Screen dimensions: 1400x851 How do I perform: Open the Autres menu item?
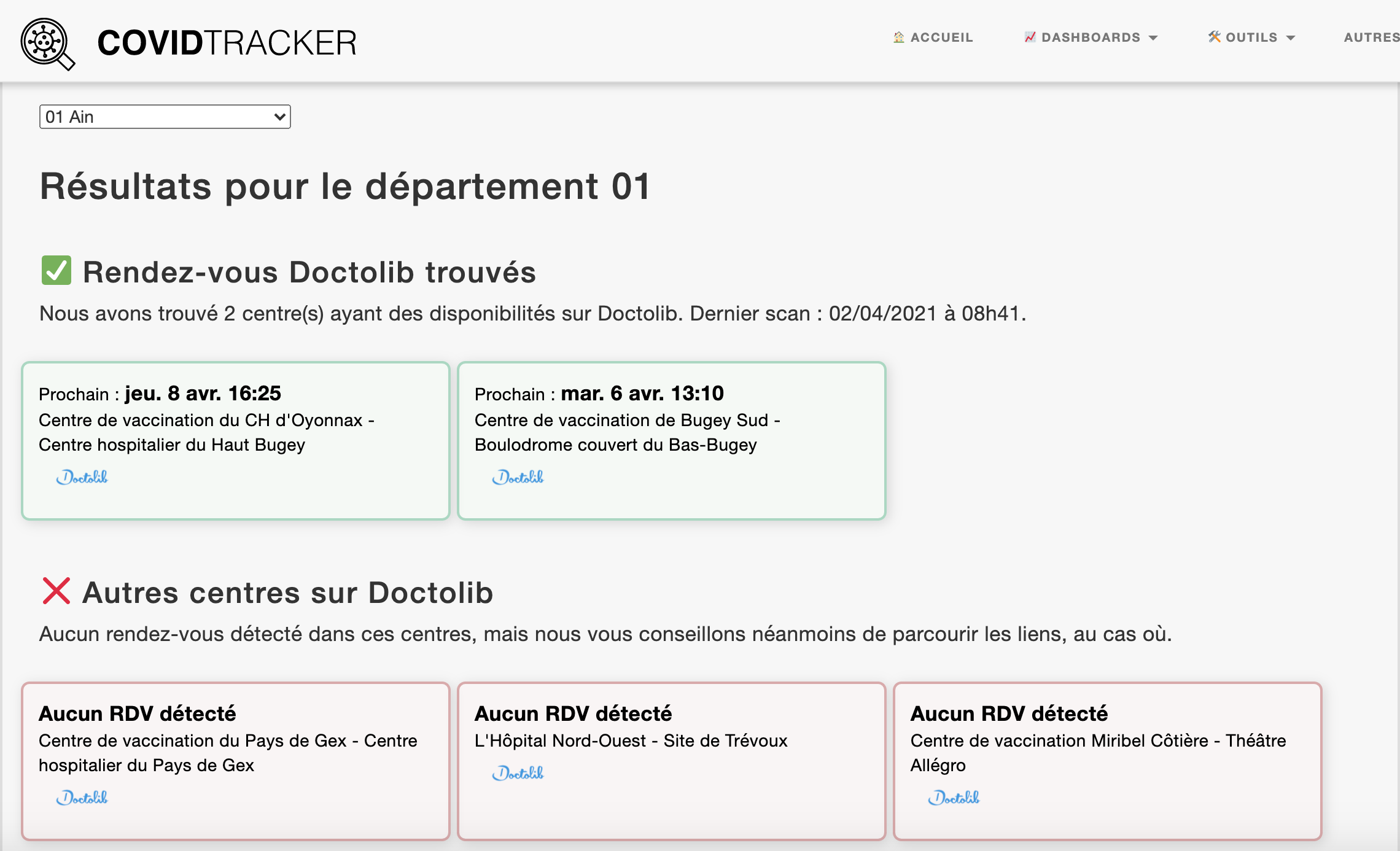pos(1372,37)
